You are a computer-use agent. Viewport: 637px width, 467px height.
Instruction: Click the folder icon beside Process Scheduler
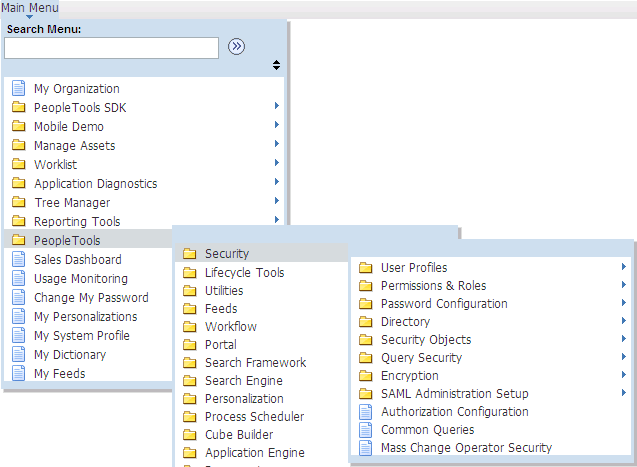(x=189, y=417)
